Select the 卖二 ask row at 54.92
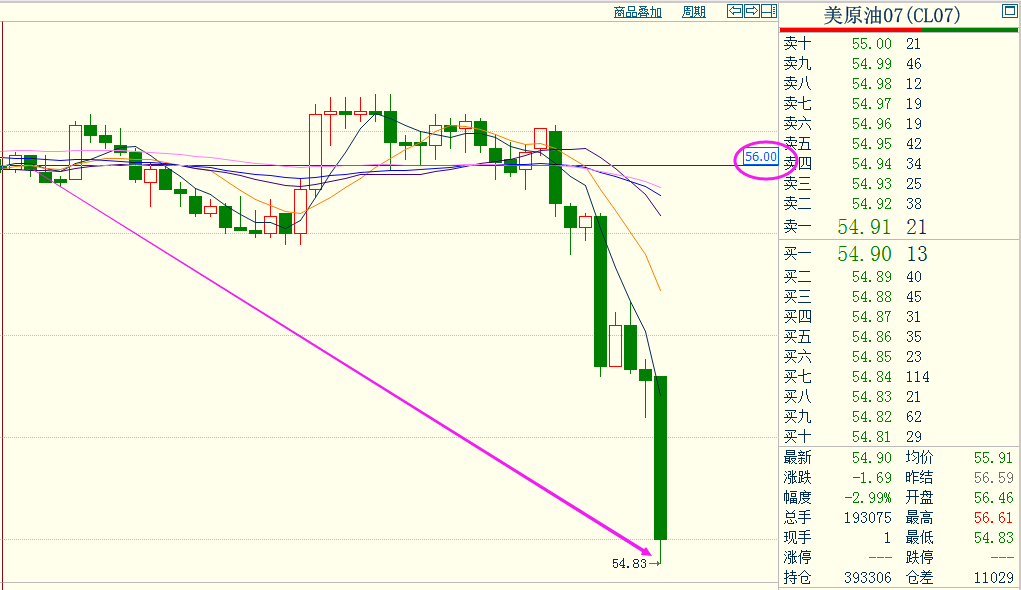 tap(899, 204)
